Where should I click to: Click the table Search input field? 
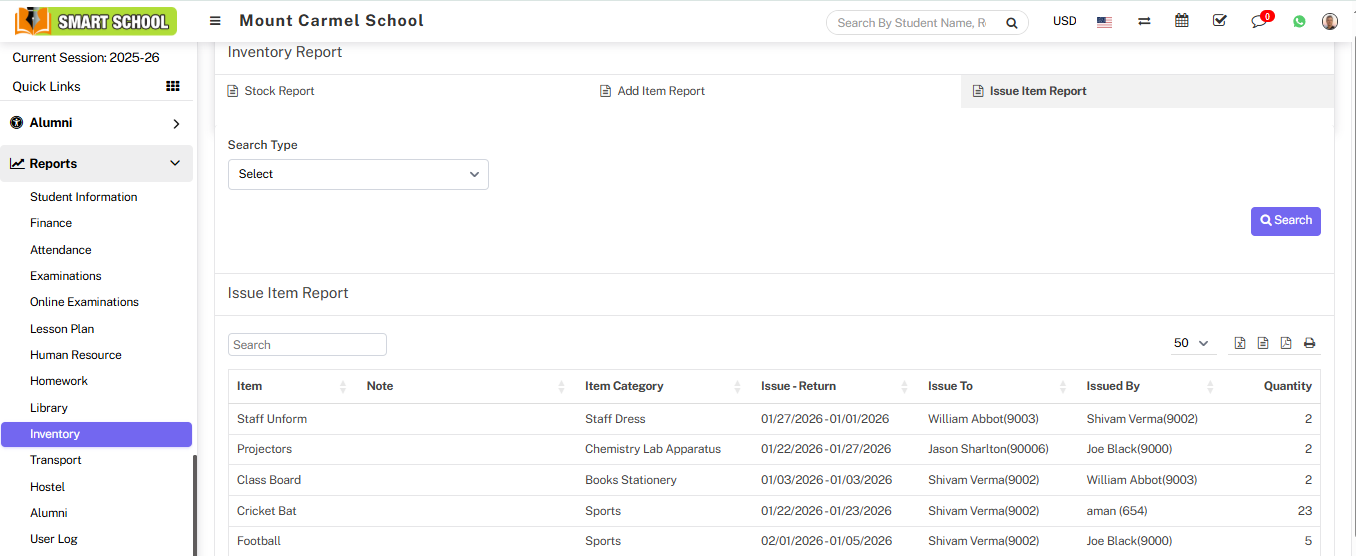click(x=307, y=345)
